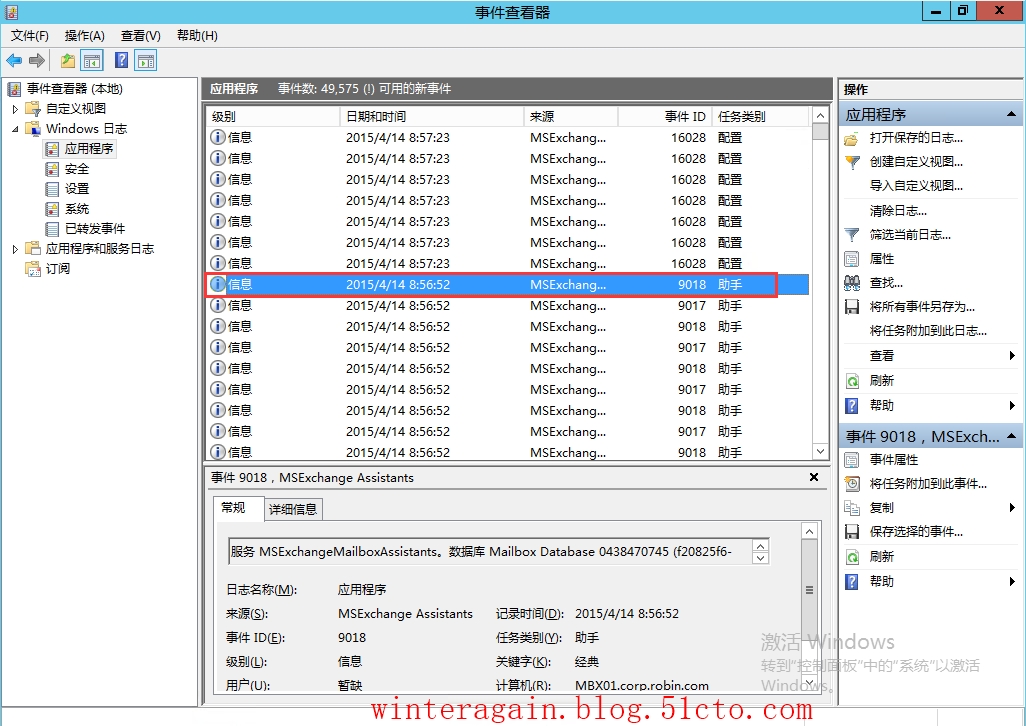Click 筛选当前日志... filter action

tap(910, 234)
